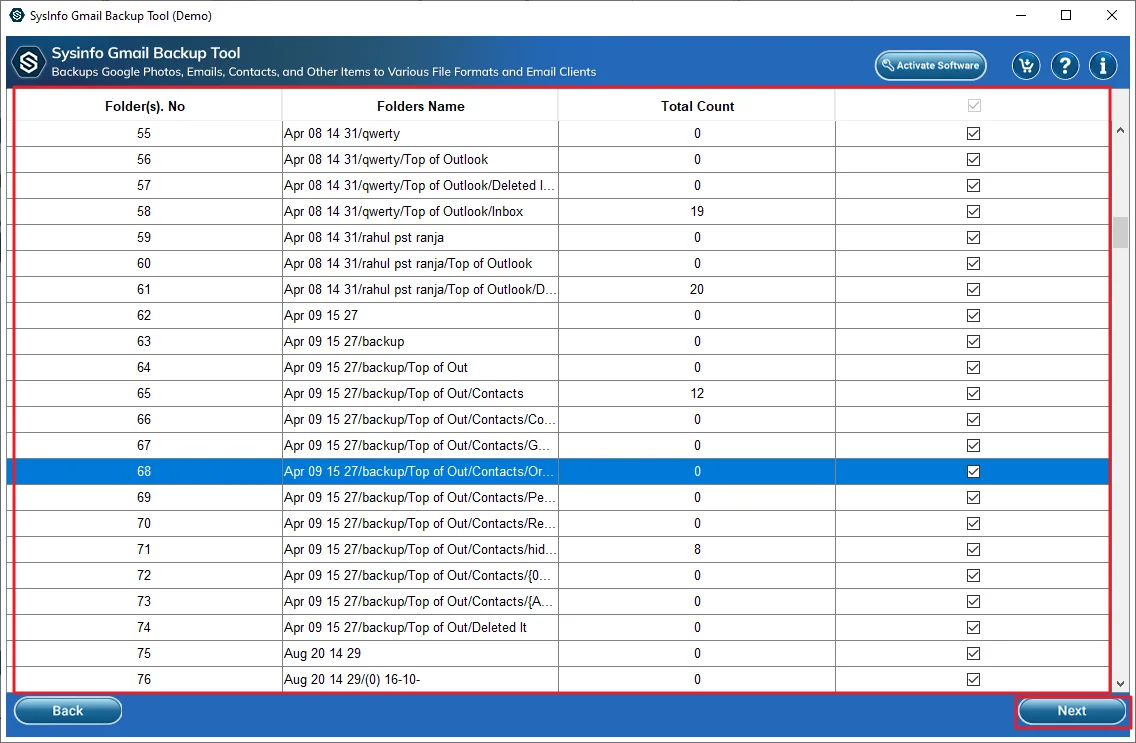Toggle the select-all checkbox in the header
The height and width of the screenshot is (743, 1136).
973,106
